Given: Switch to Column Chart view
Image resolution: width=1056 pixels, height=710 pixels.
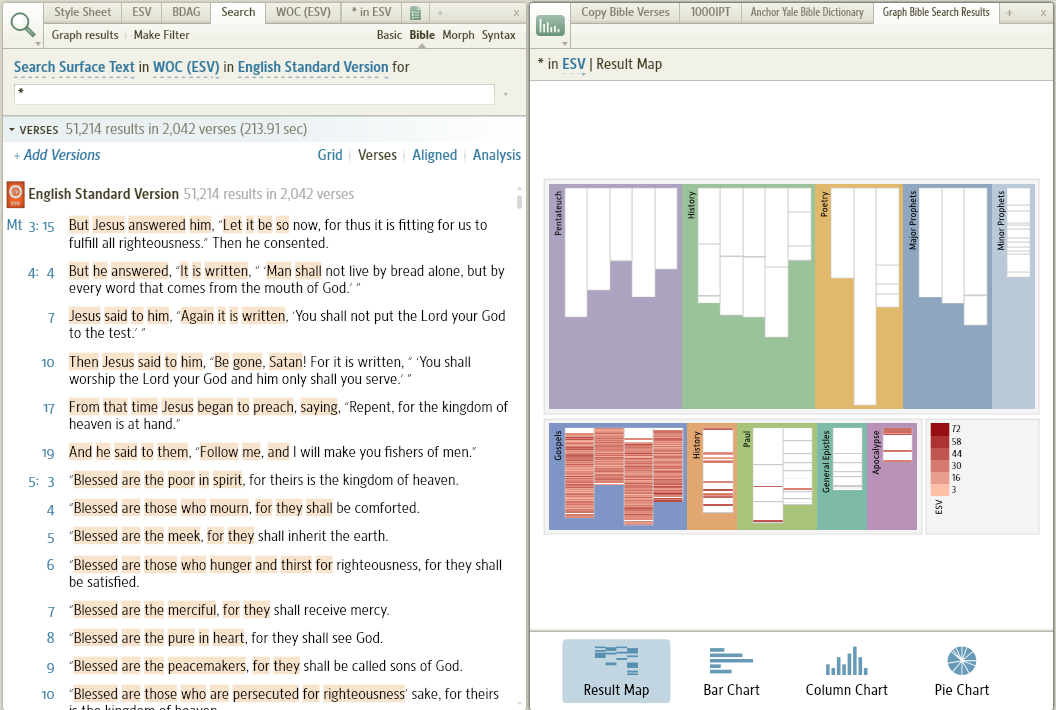Looking at the screenshot, I should click(x=847, y=671).
